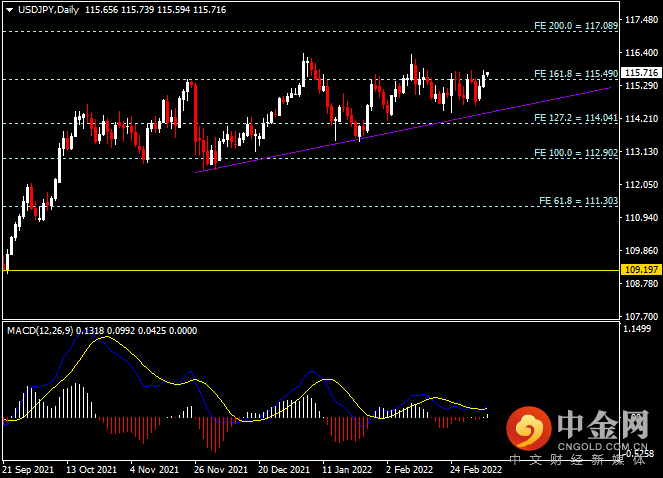Image resolution: width=663 pixels, height=478 pixels.
Task: Select the purple ascending trendline
Action: (x=403, y=130)
